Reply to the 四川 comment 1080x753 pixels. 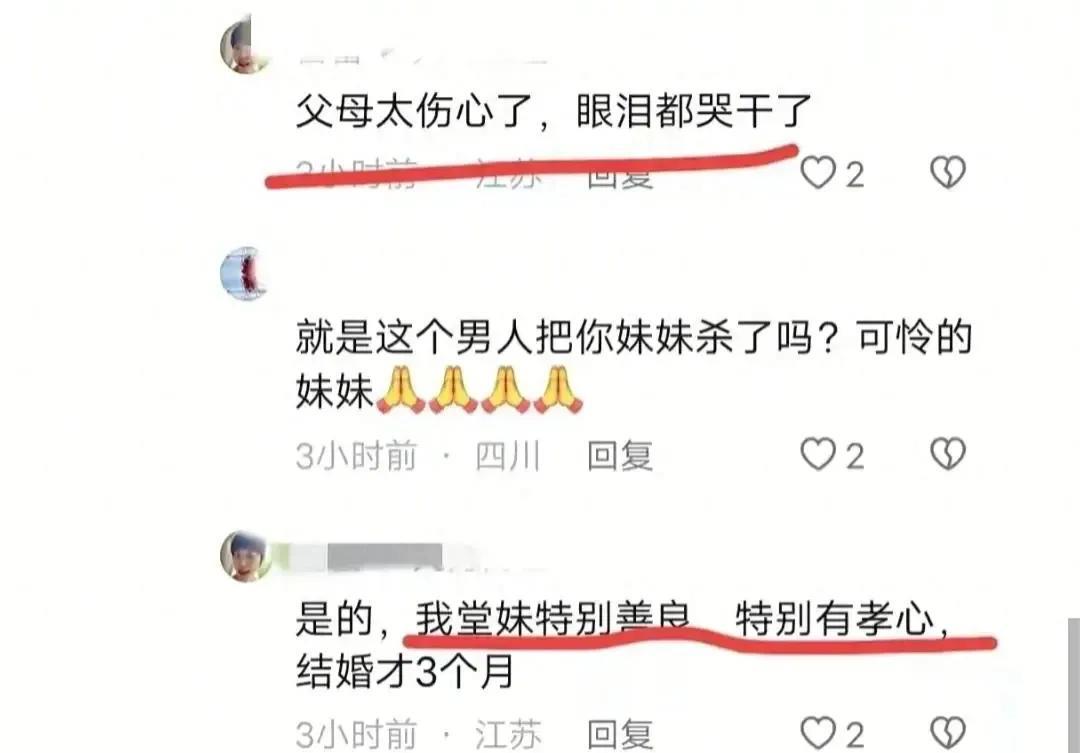click(619, 456)
